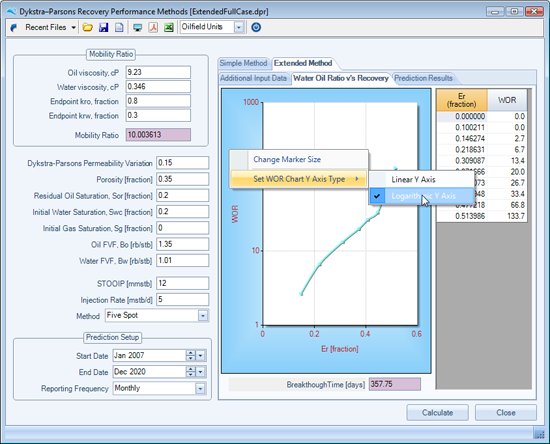Select Linear Y Axis option
This screenshot has width=550, height=444.
(x=422, y=180)
